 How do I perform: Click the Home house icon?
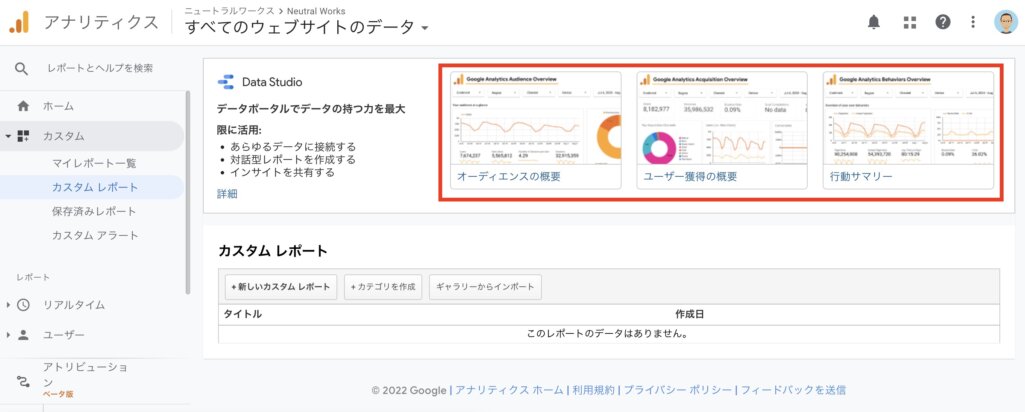click(x=23, y=106)
